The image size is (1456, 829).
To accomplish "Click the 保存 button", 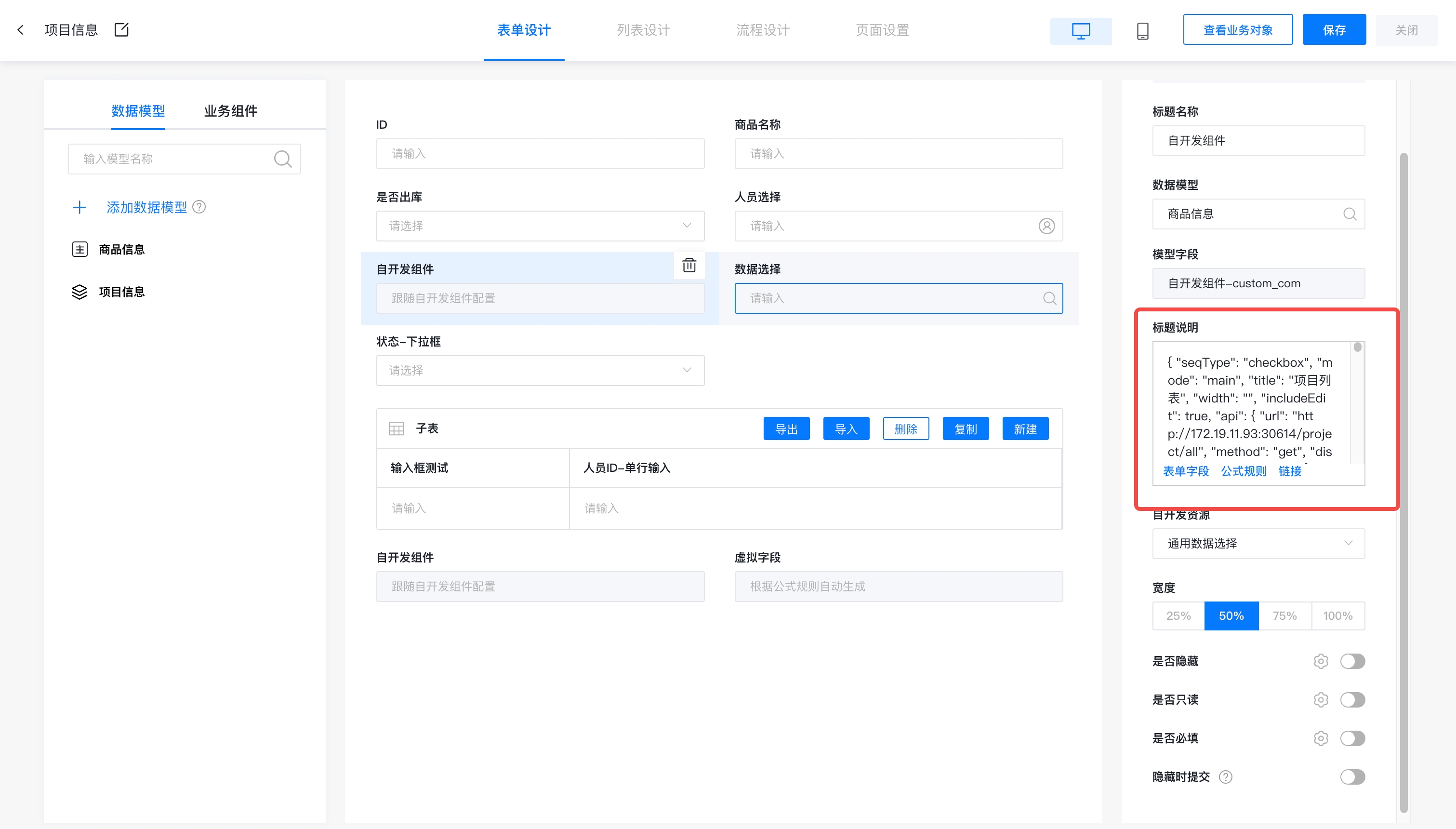I will (1333, 30).
